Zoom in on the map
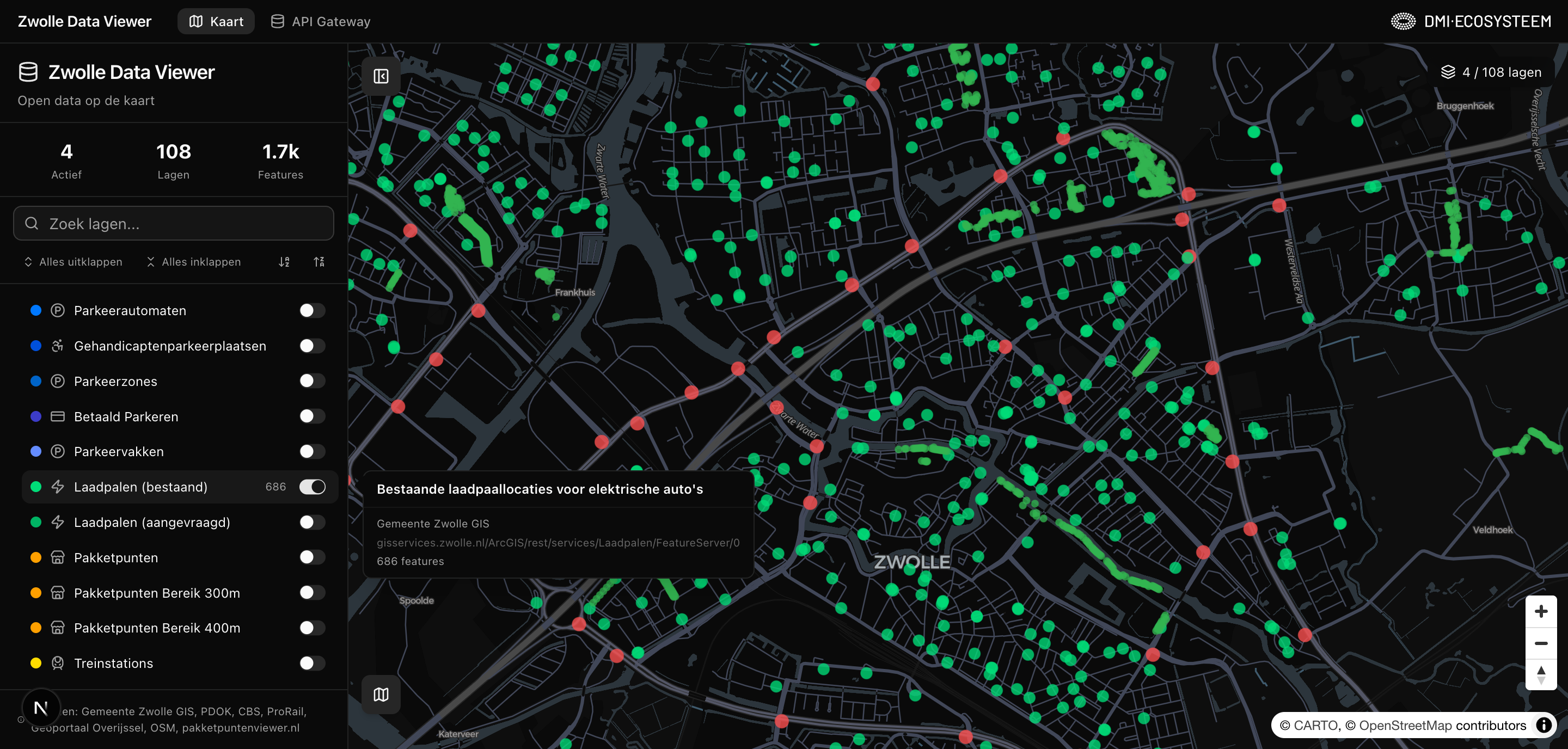Image resolution: width=1568 pixels, height=749 pixels. click(1541, 611)
